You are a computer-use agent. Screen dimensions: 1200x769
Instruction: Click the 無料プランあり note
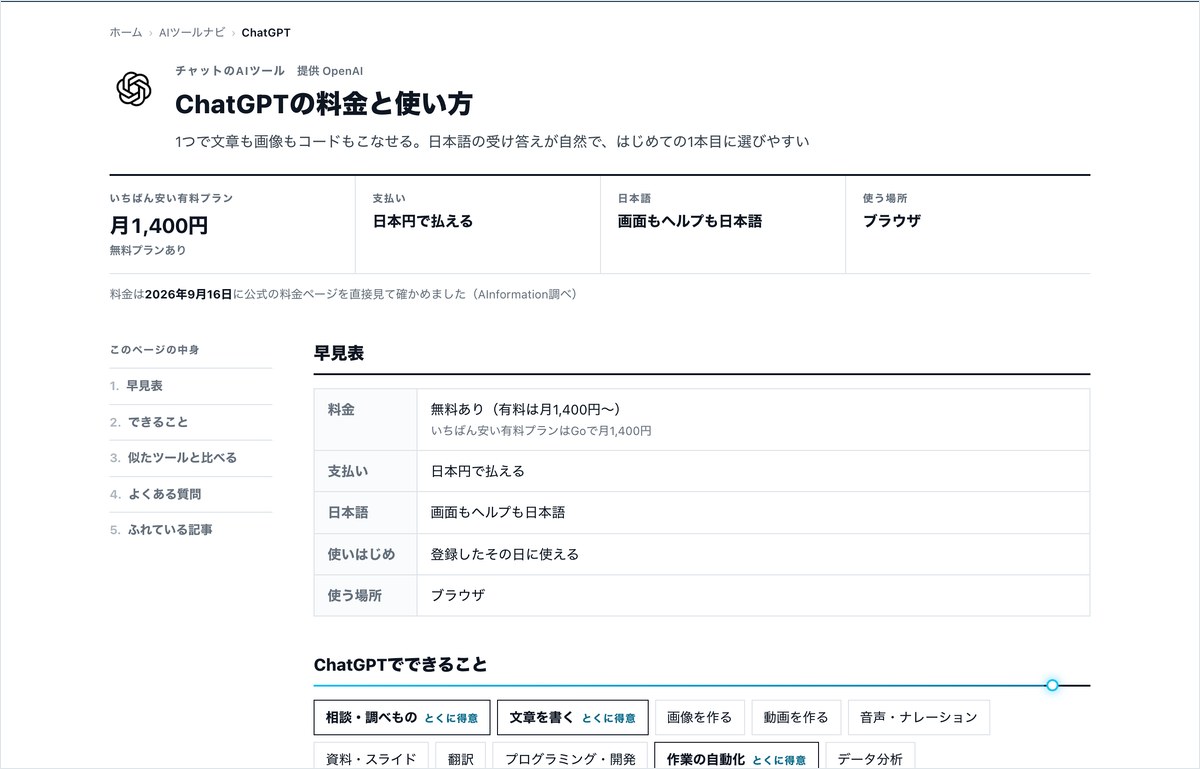(148, 250)
